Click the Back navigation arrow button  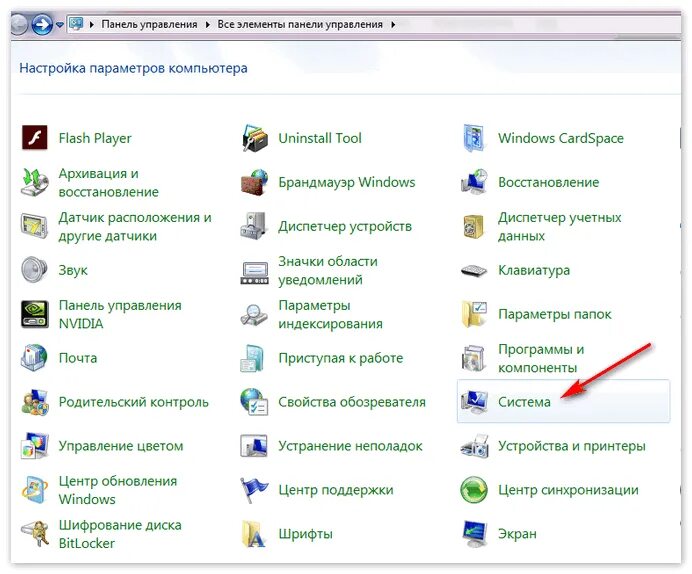coord(19,24)
